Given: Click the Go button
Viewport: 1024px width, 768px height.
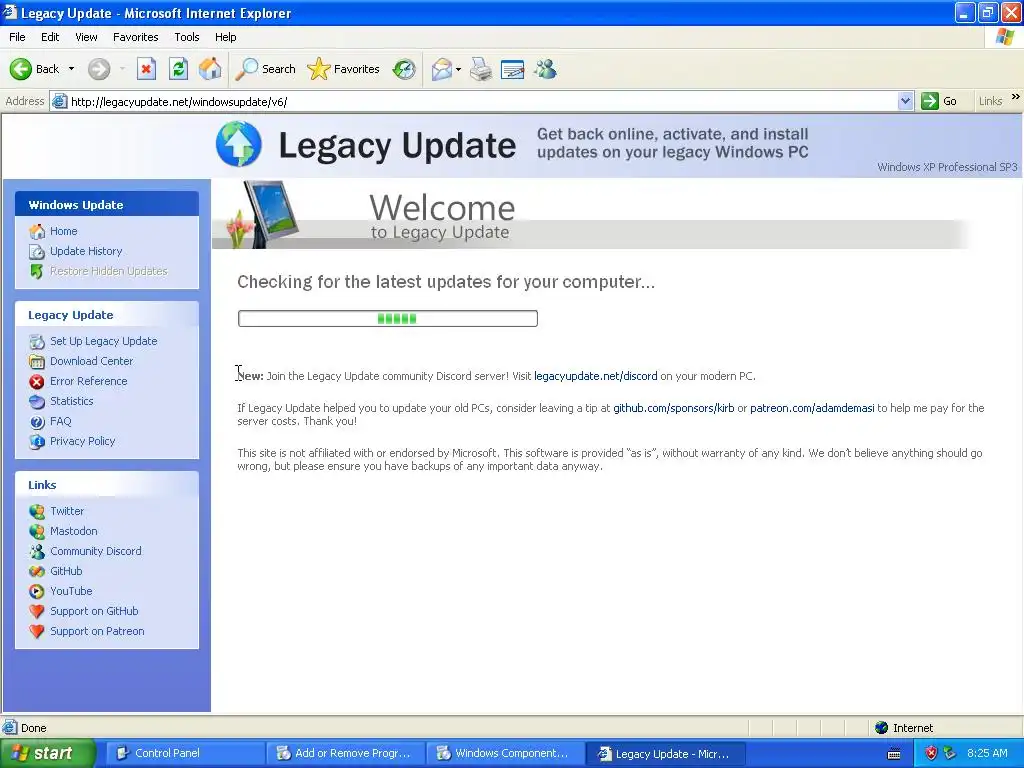Looking at the screenshot, I should [939, 101].
